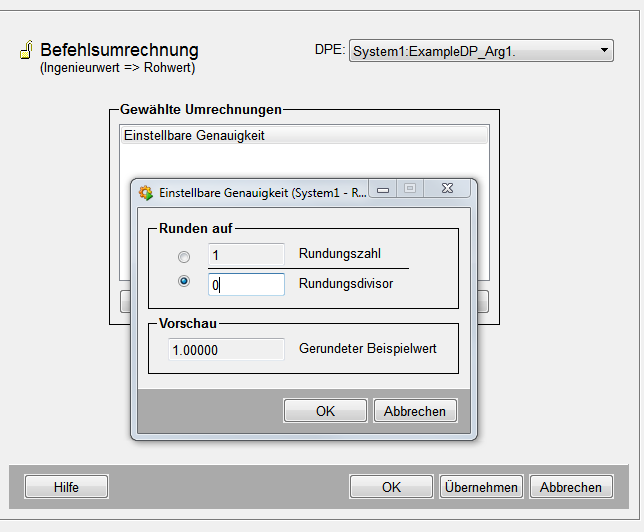The image size is (644, 532).
Task: Apply changes with Übernehmen
Action: coord(481,487)
